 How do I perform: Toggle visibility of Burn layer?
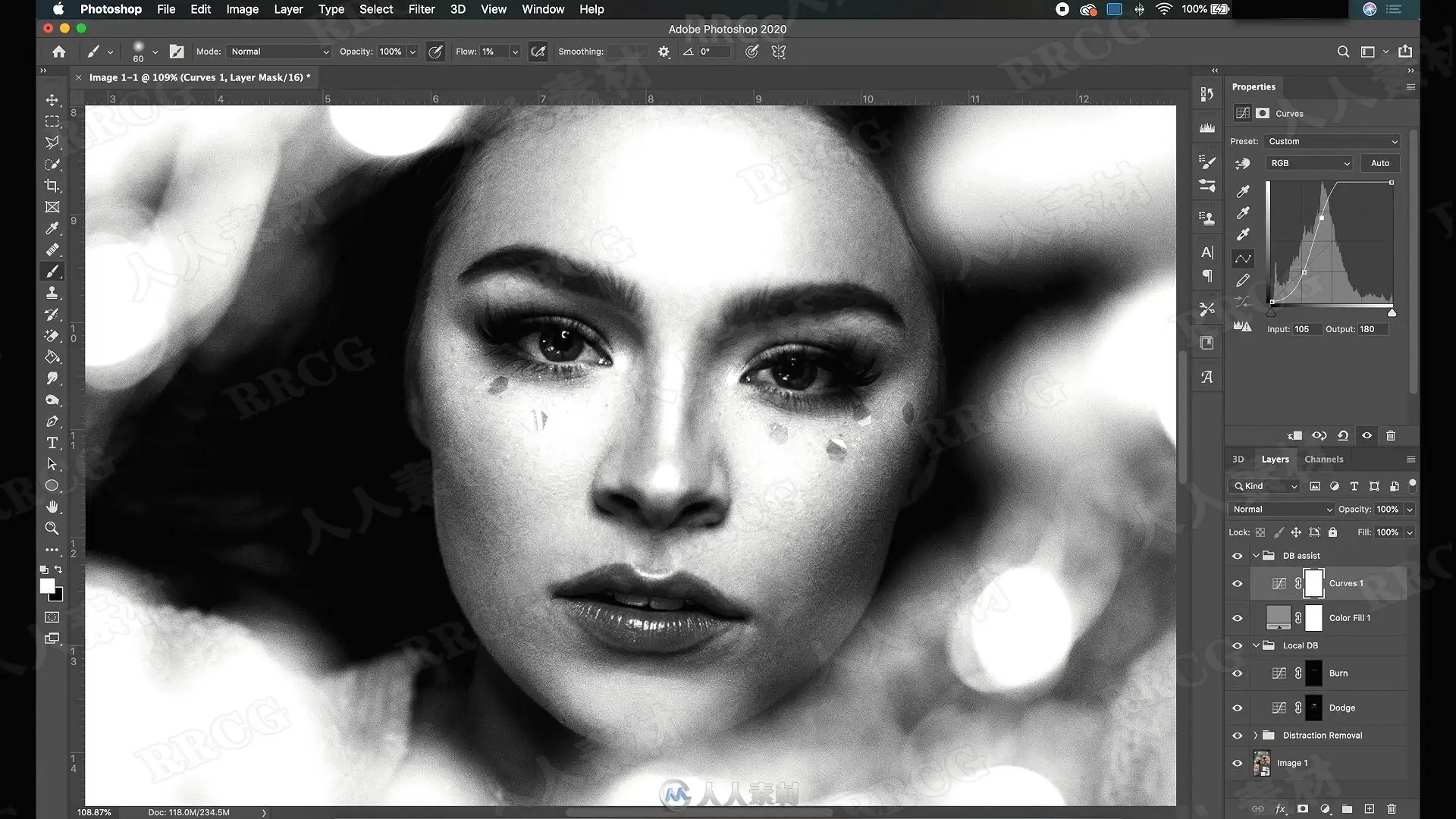click(x=1237, y=673)
